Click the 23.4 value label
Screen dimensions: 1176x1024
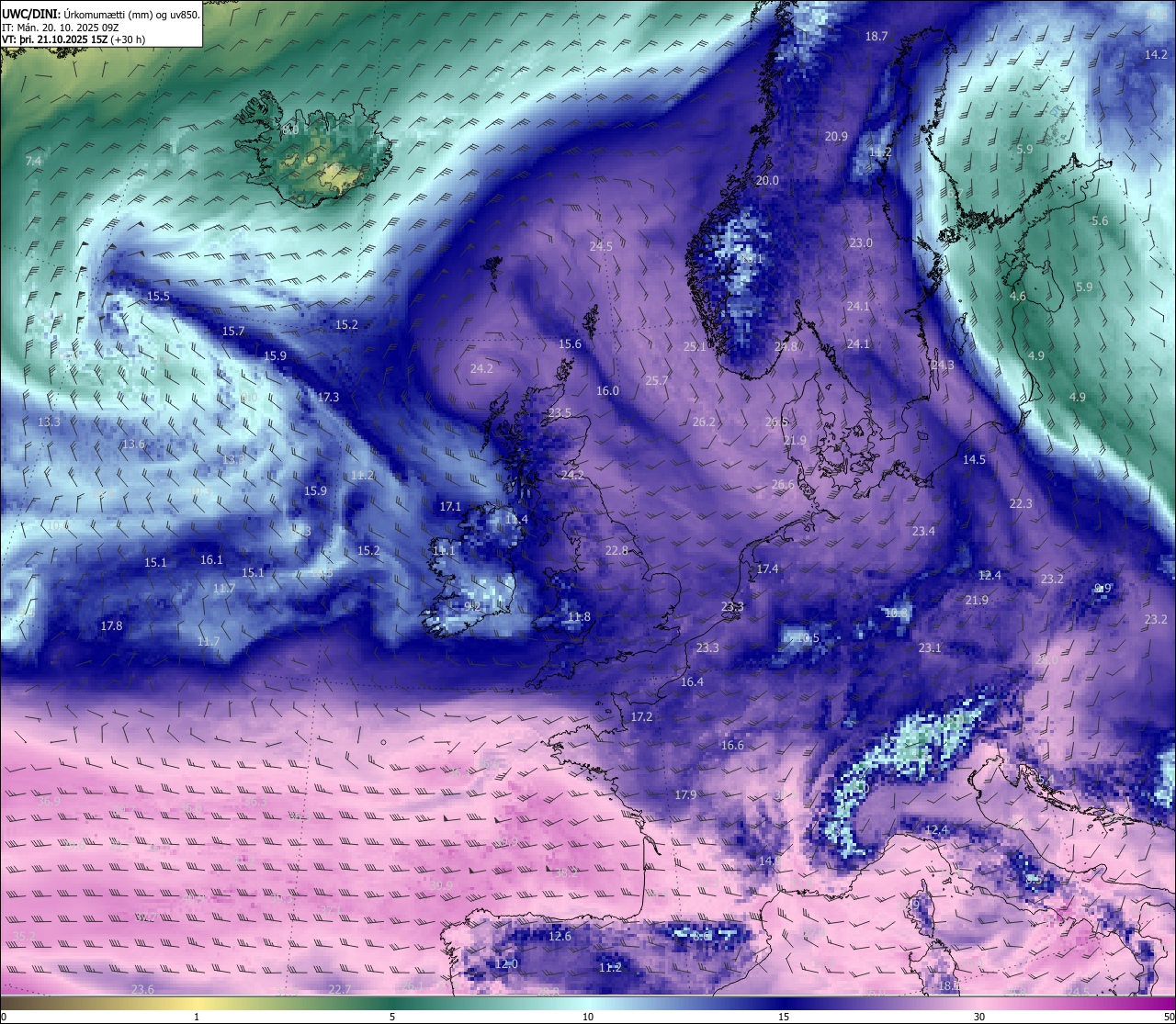[923, 532]
